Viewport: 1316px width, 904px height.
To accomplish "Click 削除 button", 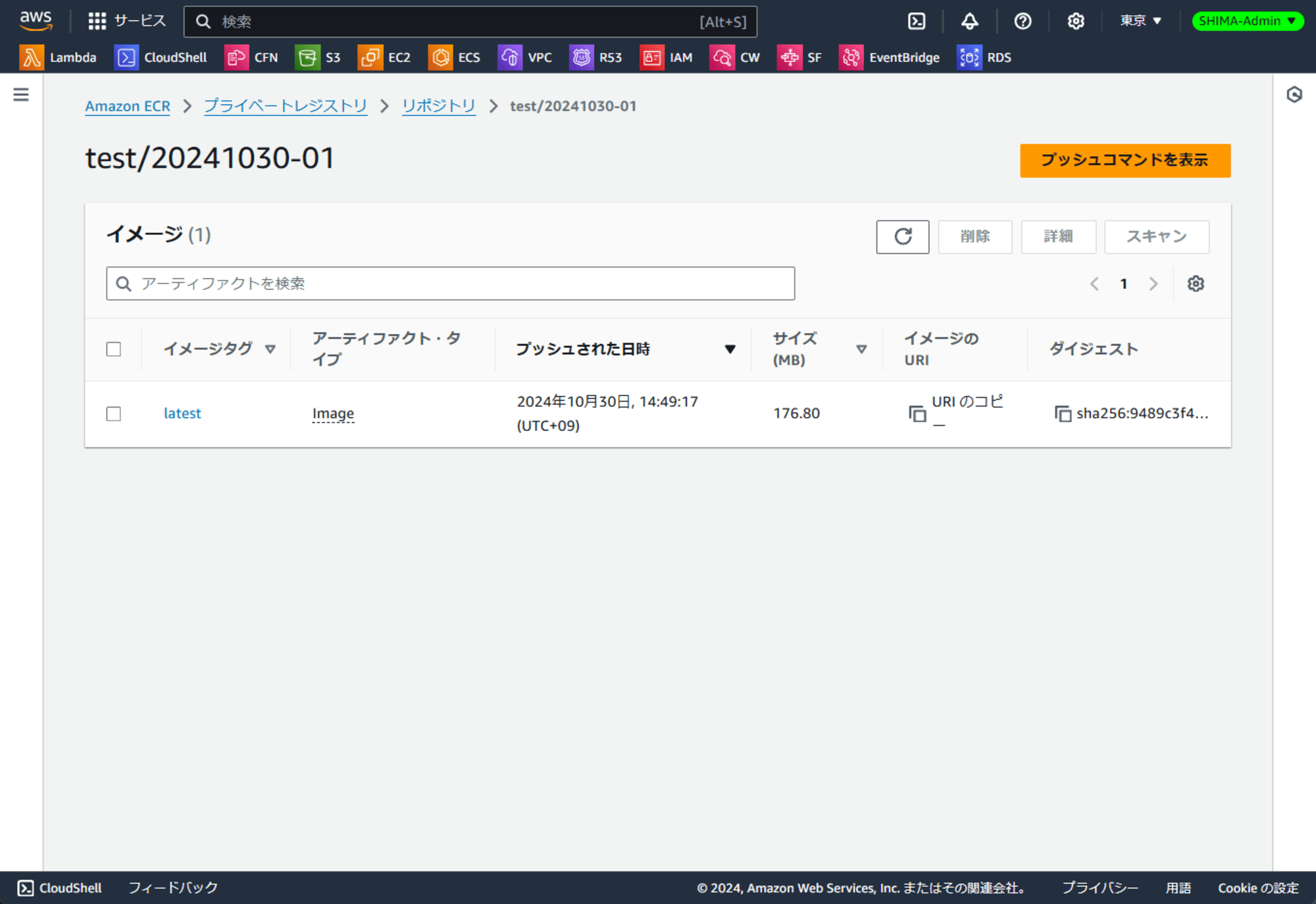I will (x=975, y=237).
